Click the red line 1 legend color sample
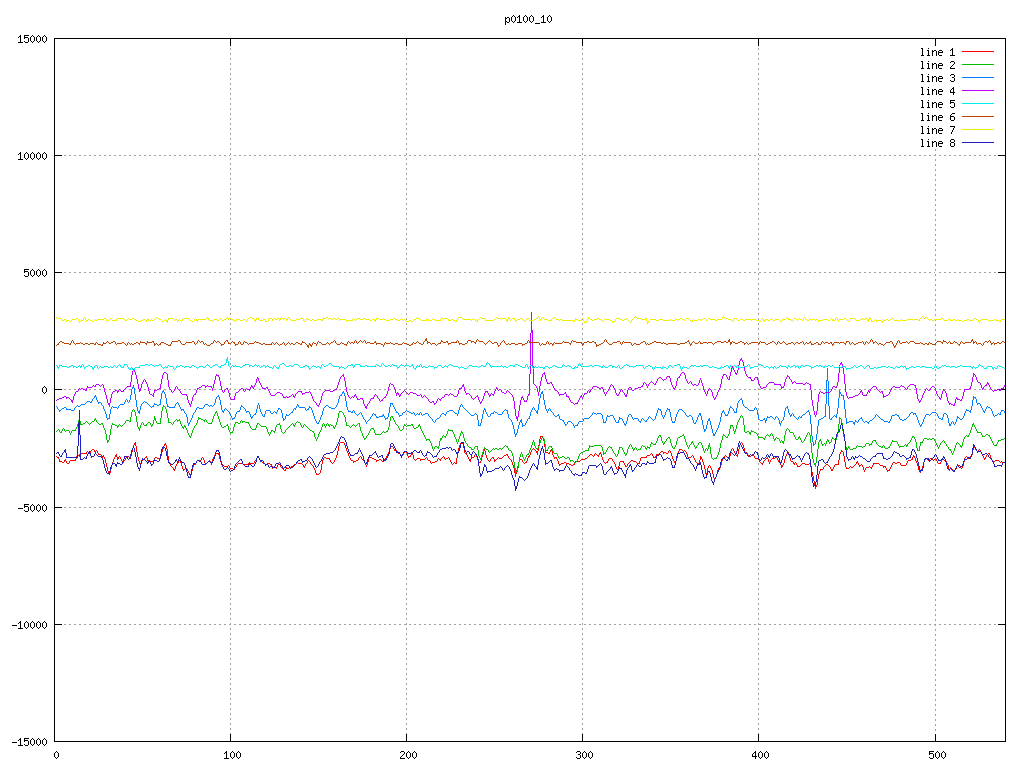The image size is (1024, 768). coord(978,52)
